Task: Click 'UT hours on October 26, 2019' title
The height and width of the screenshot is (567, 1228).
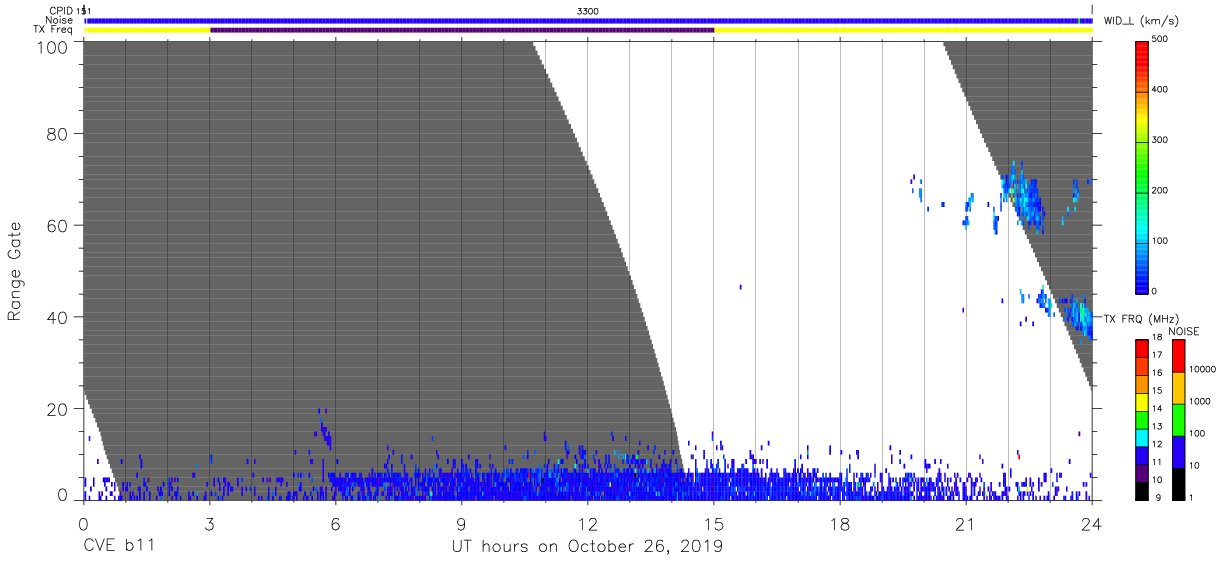Action: (x=587, y=546)
